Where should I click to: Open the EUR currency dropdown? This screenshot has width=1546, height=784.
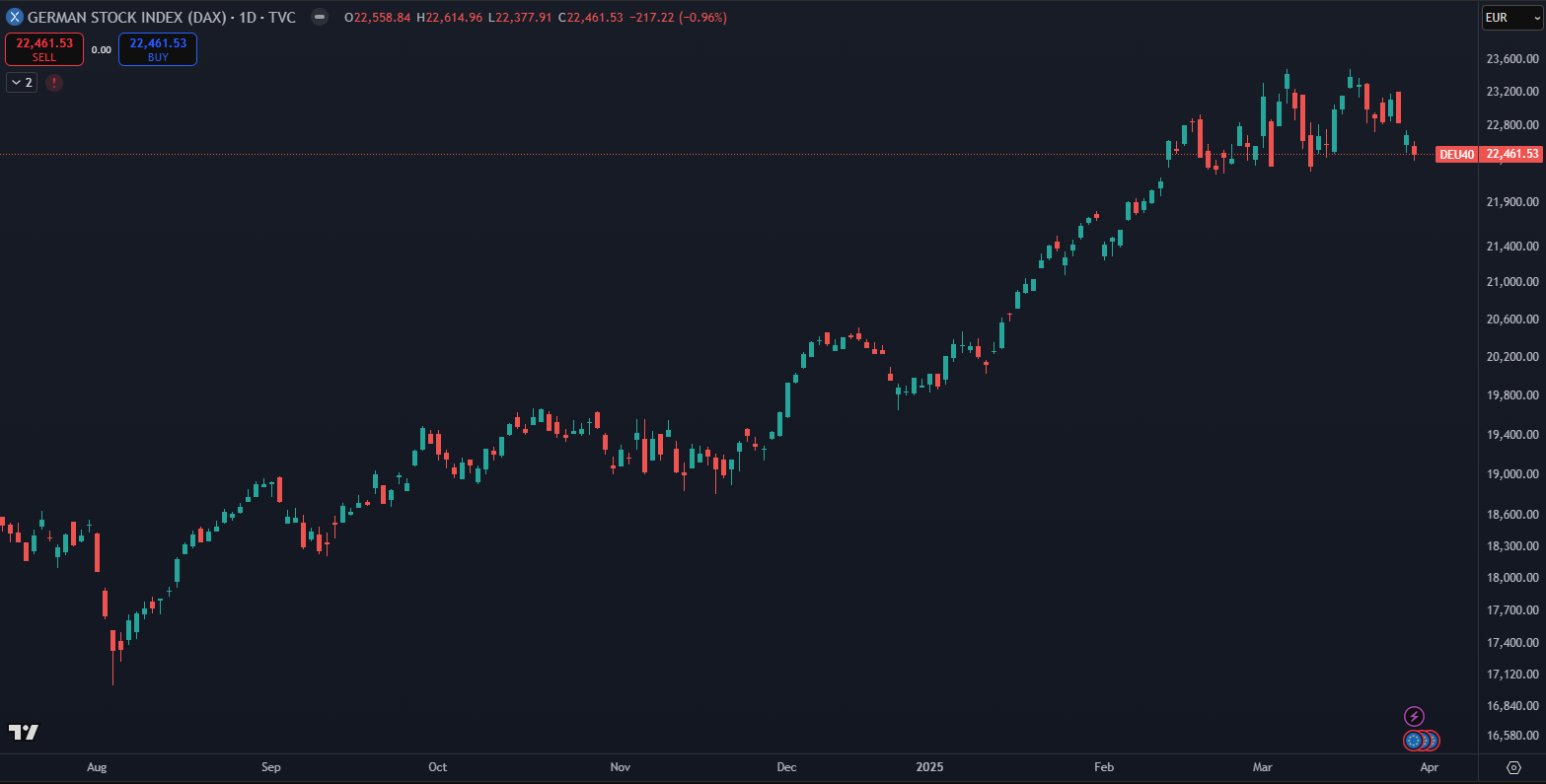tap(1509, 18)
